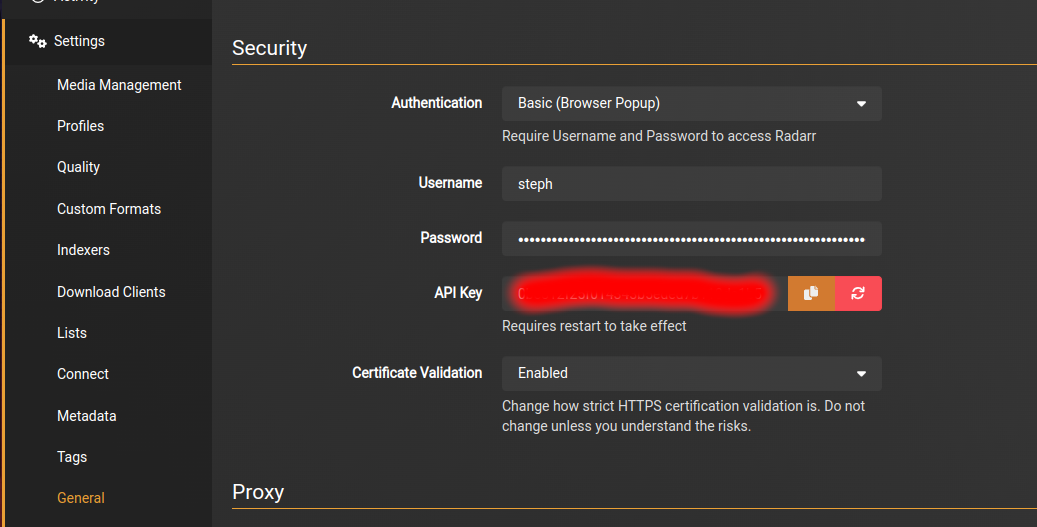Image resolution: width=1037 pixels, height=527 pixels.
Task: Click the redacted API Key text field
Action: point(645,293)
